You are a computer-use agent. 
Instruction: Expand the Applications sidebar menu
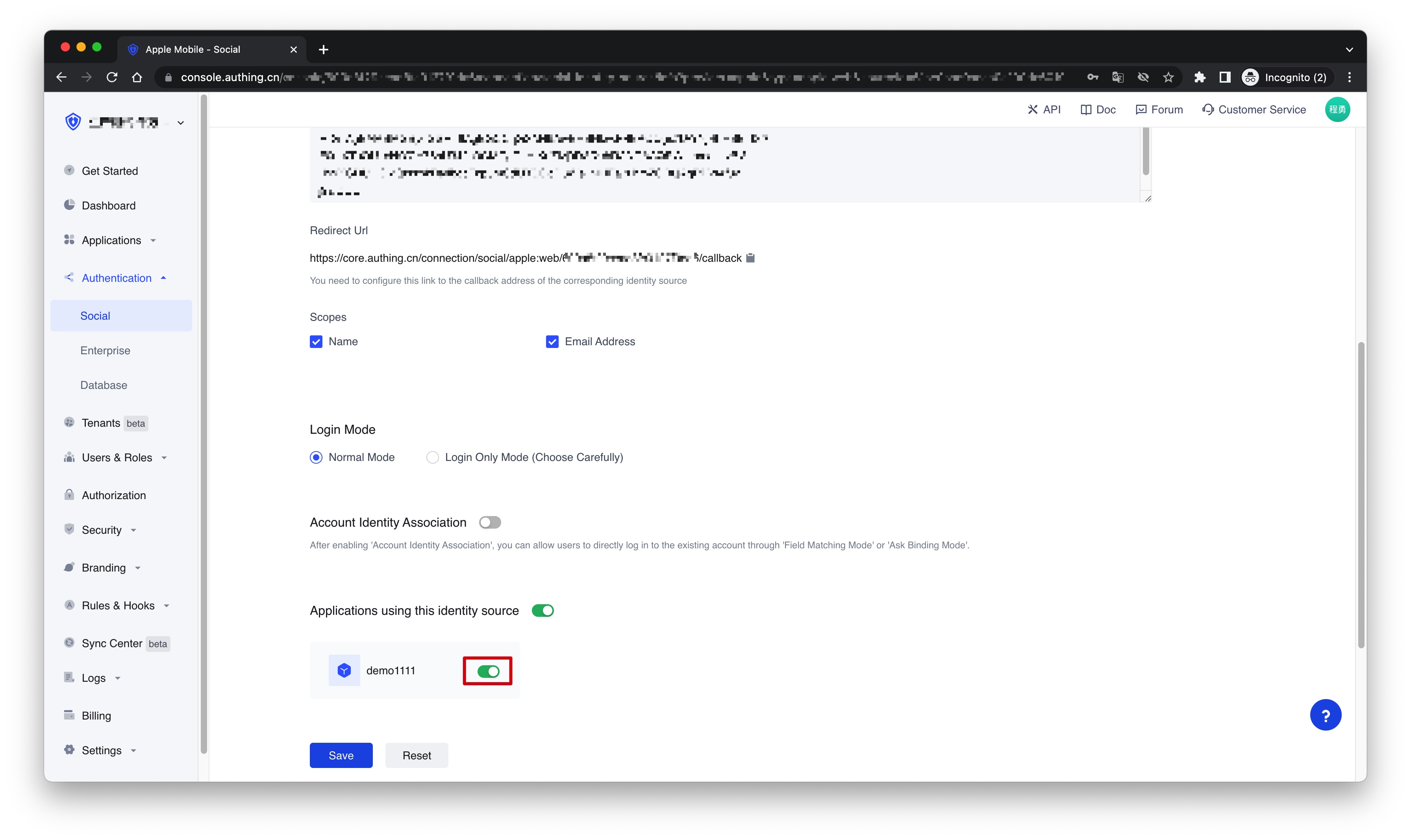click(111, 241)
